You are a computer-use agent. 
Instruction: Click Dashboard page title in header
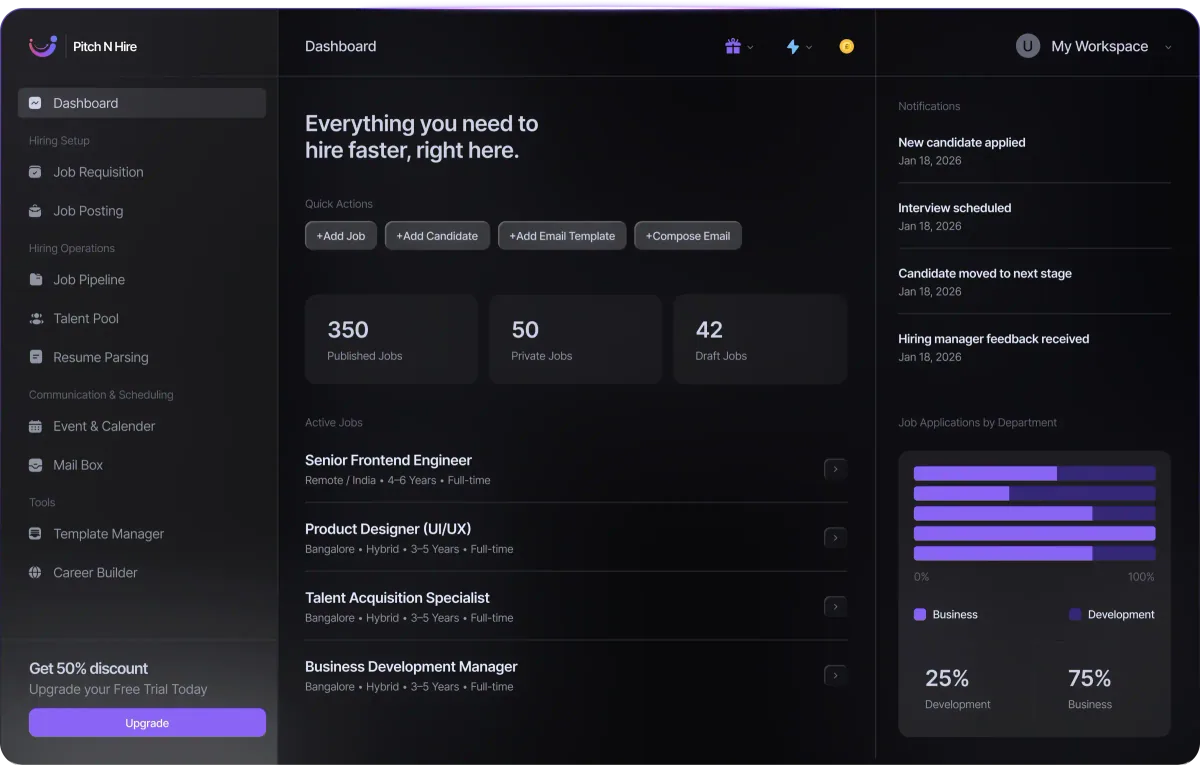coord(341,46)
